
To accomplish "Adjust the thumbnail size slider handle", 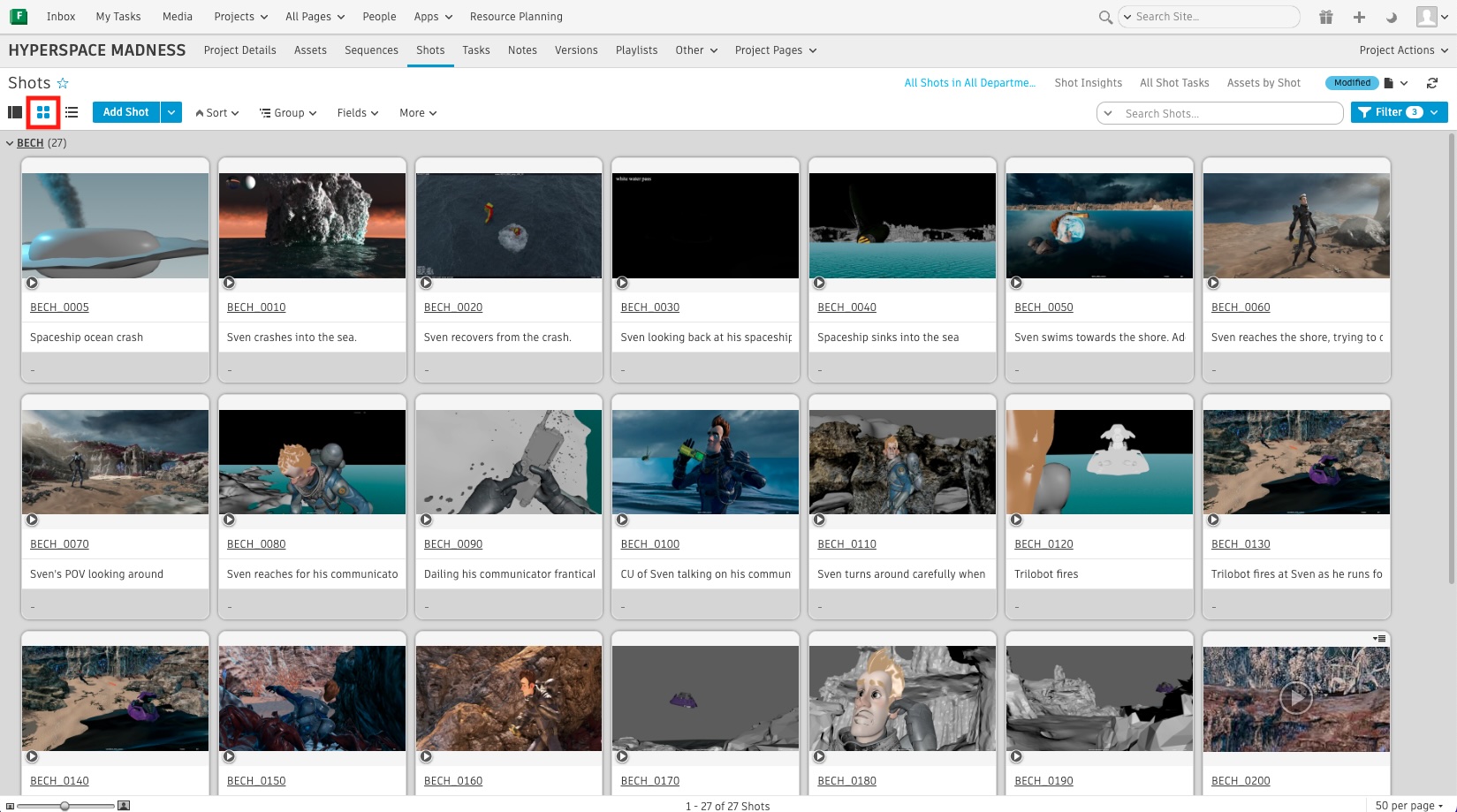I will [65, 806].
